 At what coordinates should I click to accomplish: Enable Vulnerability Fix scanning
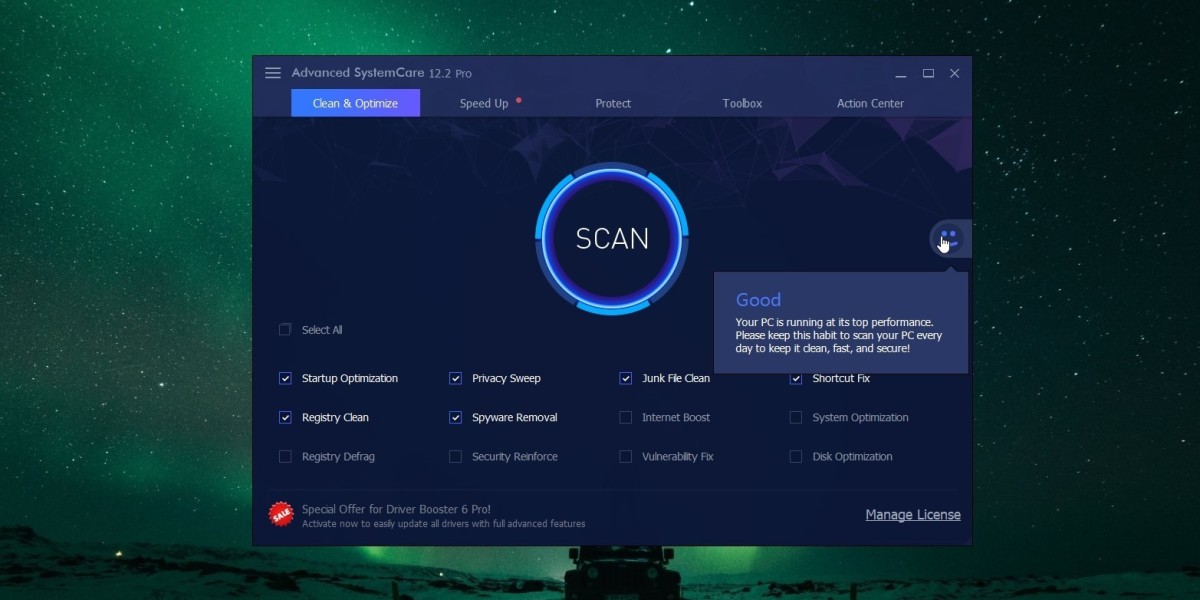click(625, 456)
